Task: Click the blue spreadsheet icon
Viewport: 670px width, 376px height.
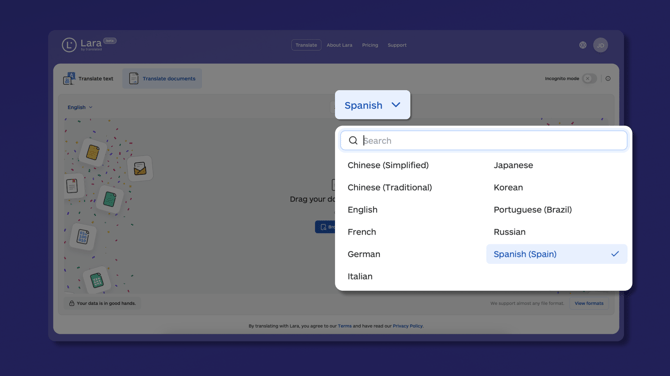Action: [82, 236]
